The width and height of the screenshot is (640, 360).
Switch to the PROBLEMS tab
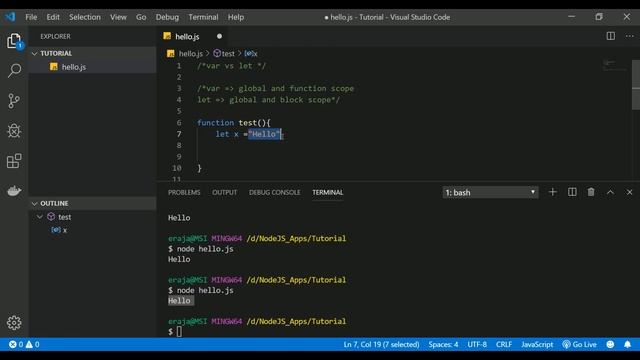click(184, 192)
